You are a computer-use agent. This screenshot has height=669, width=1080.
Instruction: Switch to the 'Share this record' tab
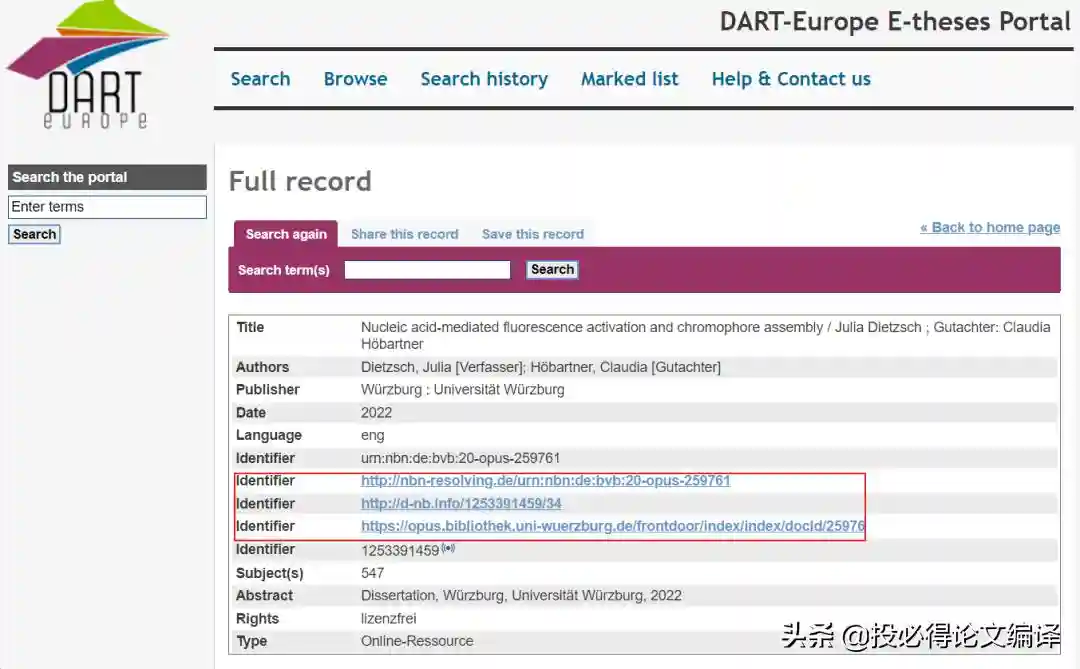coord(404,234)
